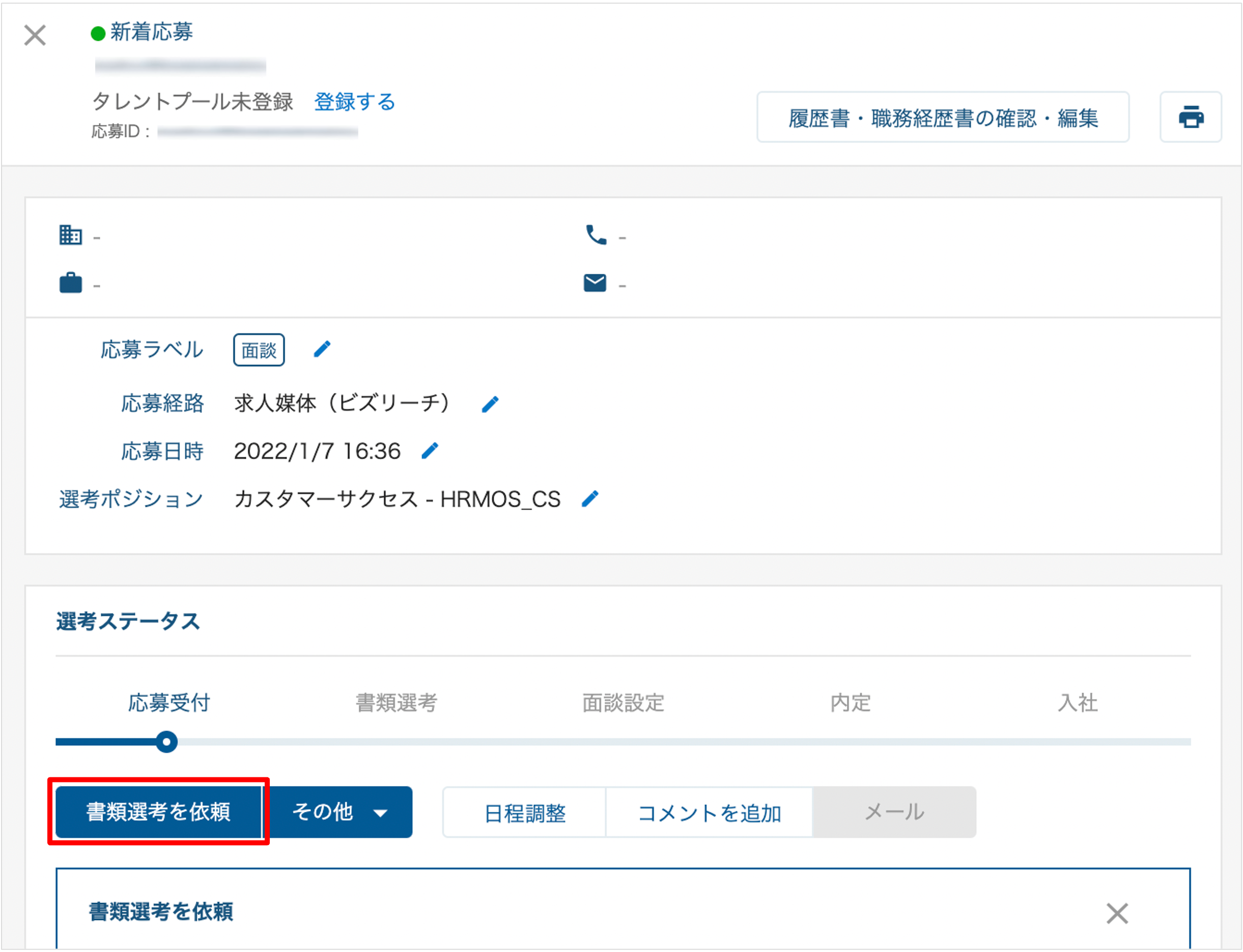Viewport: 1243px width, 952px height.
Task: Close the 書類選考を依頼 form panel
Action: click(x=1117, y=913)
